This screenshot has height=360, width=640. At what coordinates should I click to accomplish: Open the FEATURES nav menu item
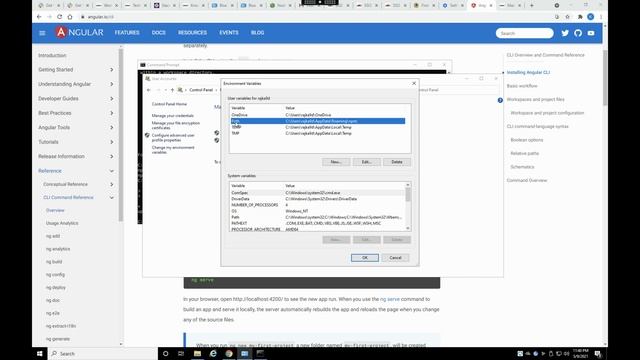127,33
